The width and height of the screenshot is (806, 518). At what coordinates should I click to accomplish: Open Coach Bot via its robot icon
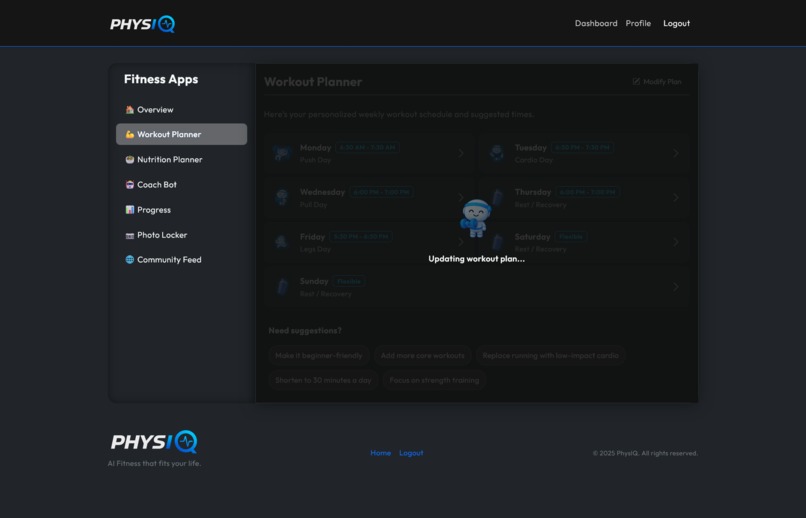click(x=130, y=184)
